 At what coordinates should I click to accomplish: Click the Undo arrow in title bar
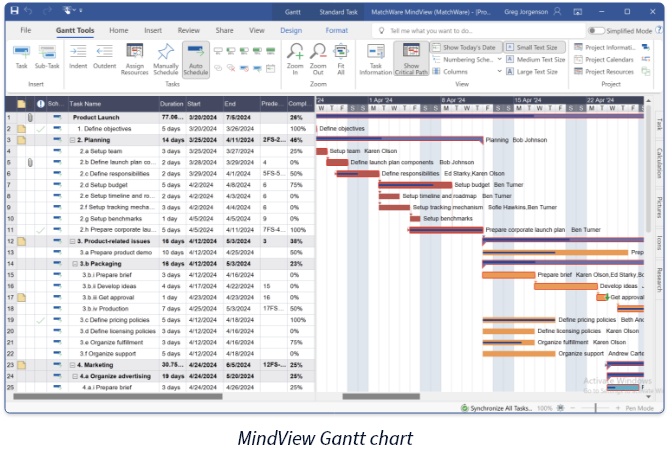click(x=28, y=11)
